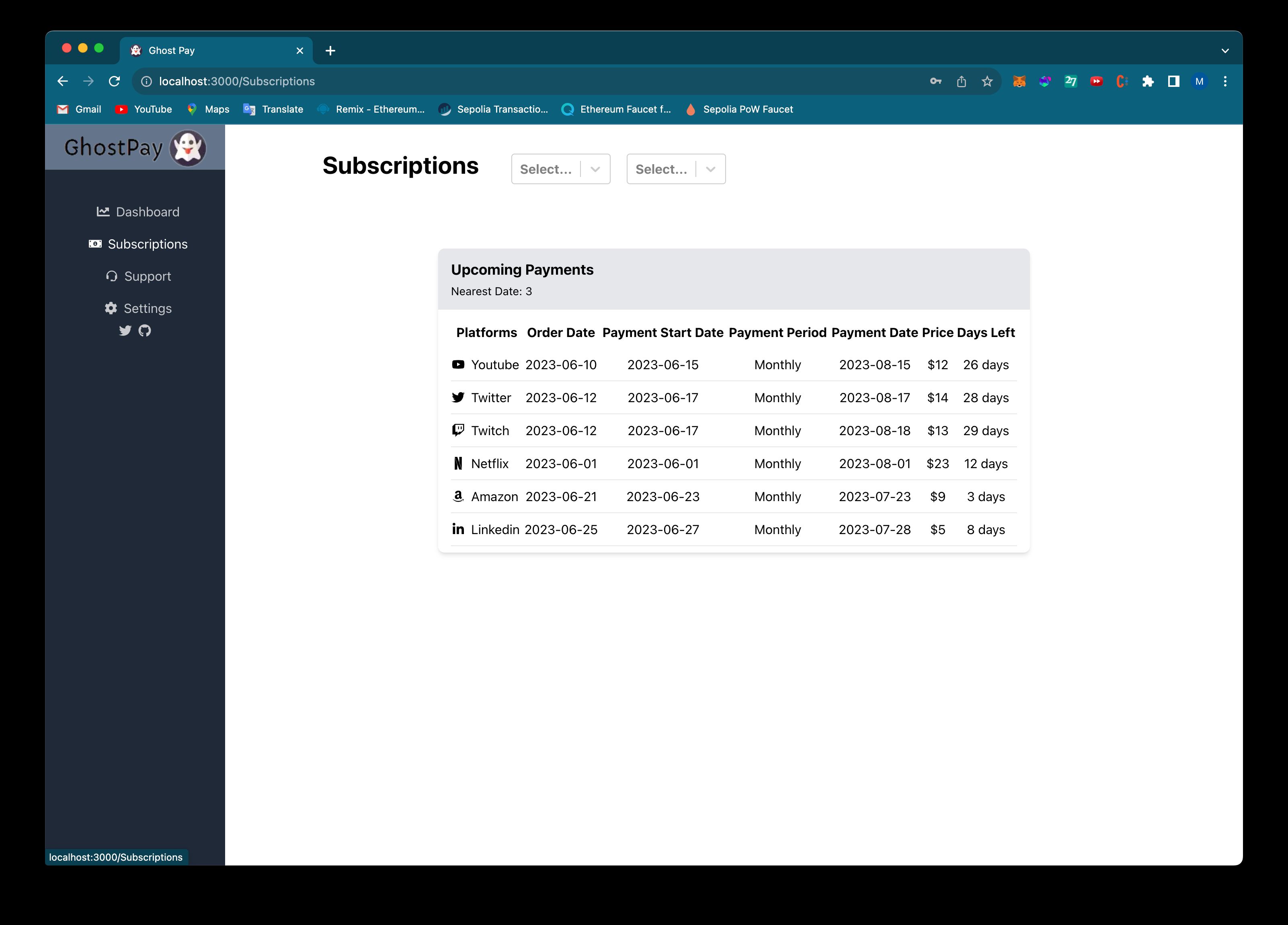The height and width of the screenshot is (925, 1288).
Task: Click the YouTube platform icon
Action: pos(458,363)
